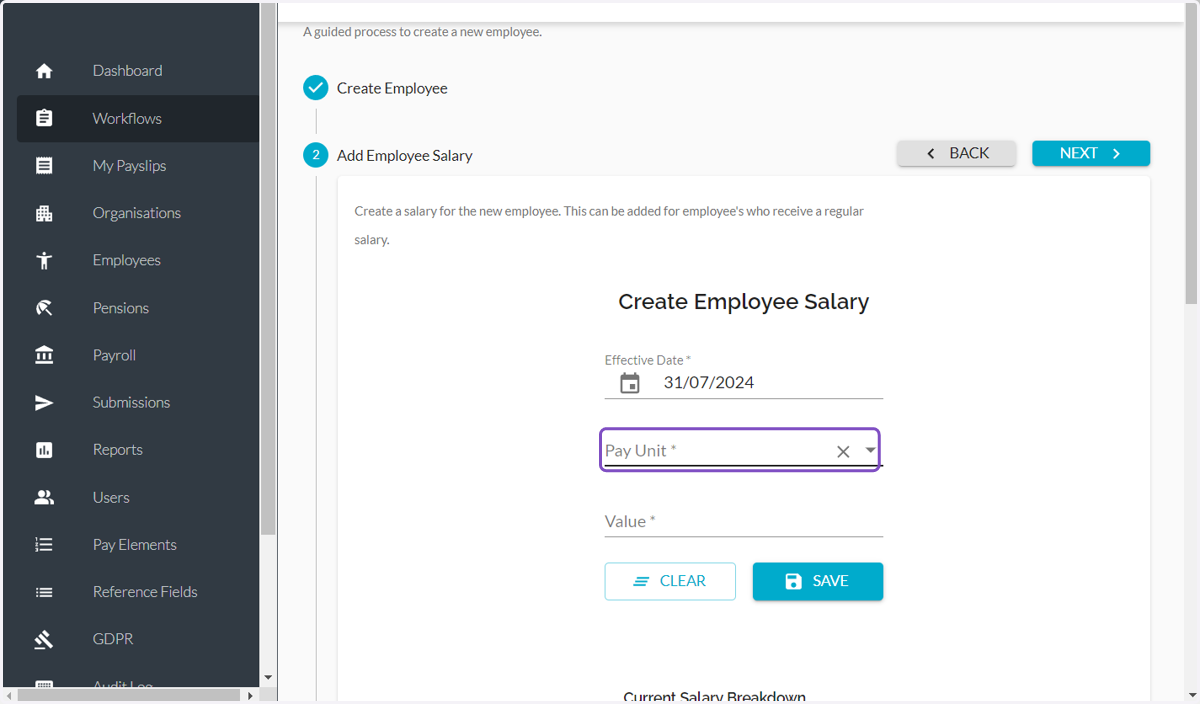Go to My Payslips
This screenshot has width=1200, height=704.
(x=138, y=166)
